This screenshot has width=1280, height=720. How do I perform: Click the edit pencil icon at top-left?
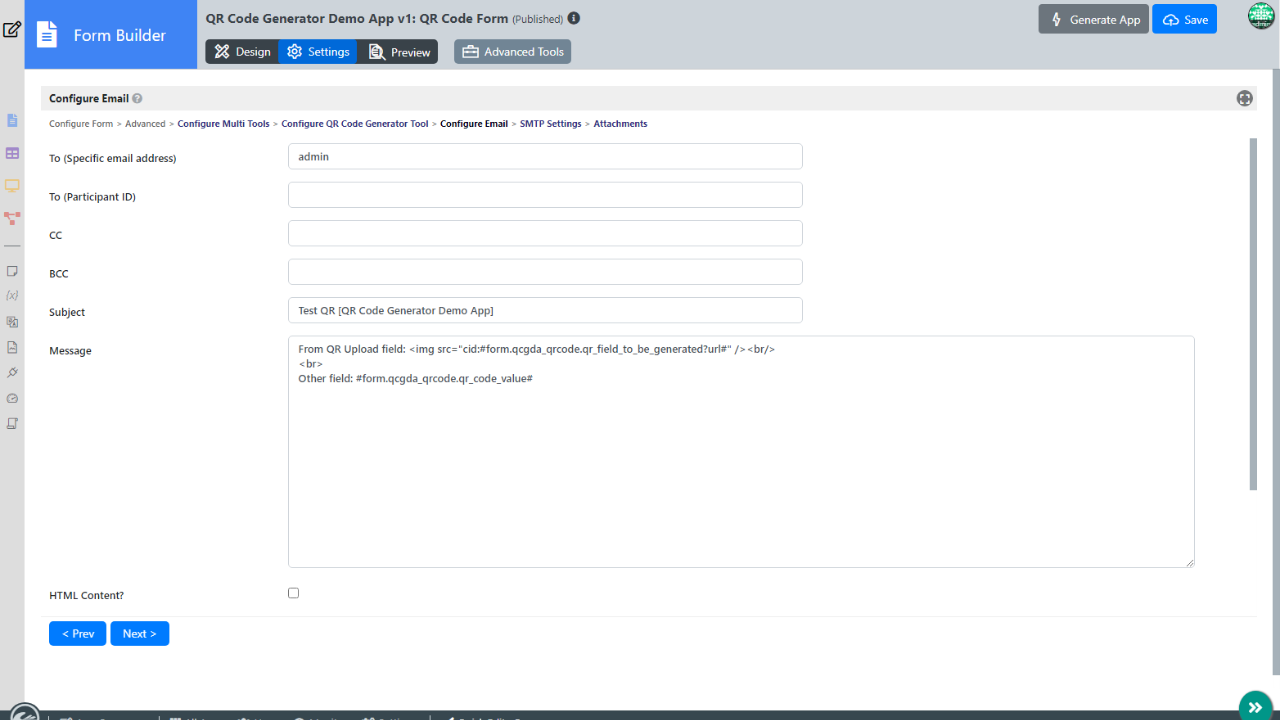pos(12,29)
